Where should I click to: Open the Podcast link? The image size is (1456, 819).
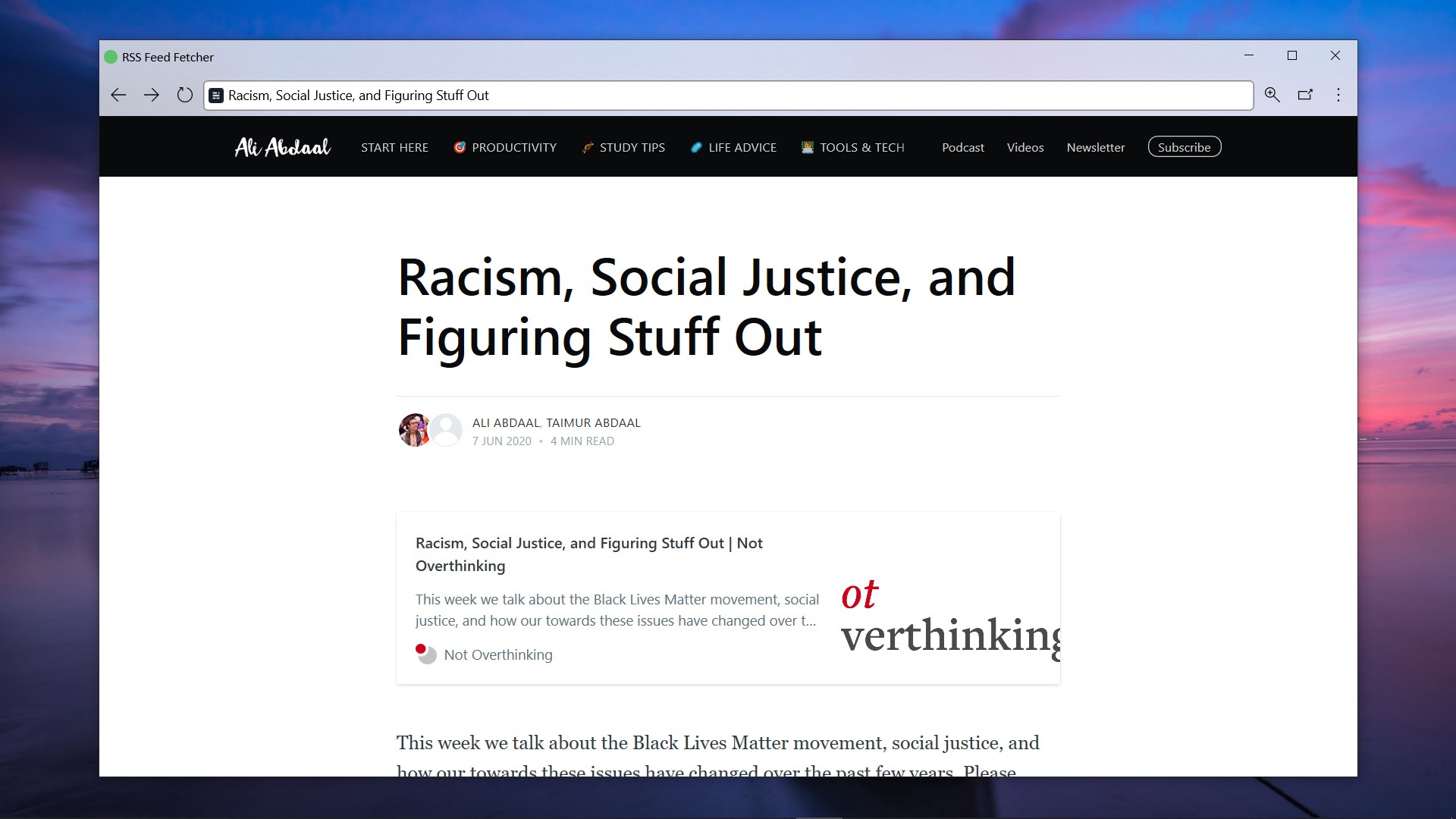(962, 147)
